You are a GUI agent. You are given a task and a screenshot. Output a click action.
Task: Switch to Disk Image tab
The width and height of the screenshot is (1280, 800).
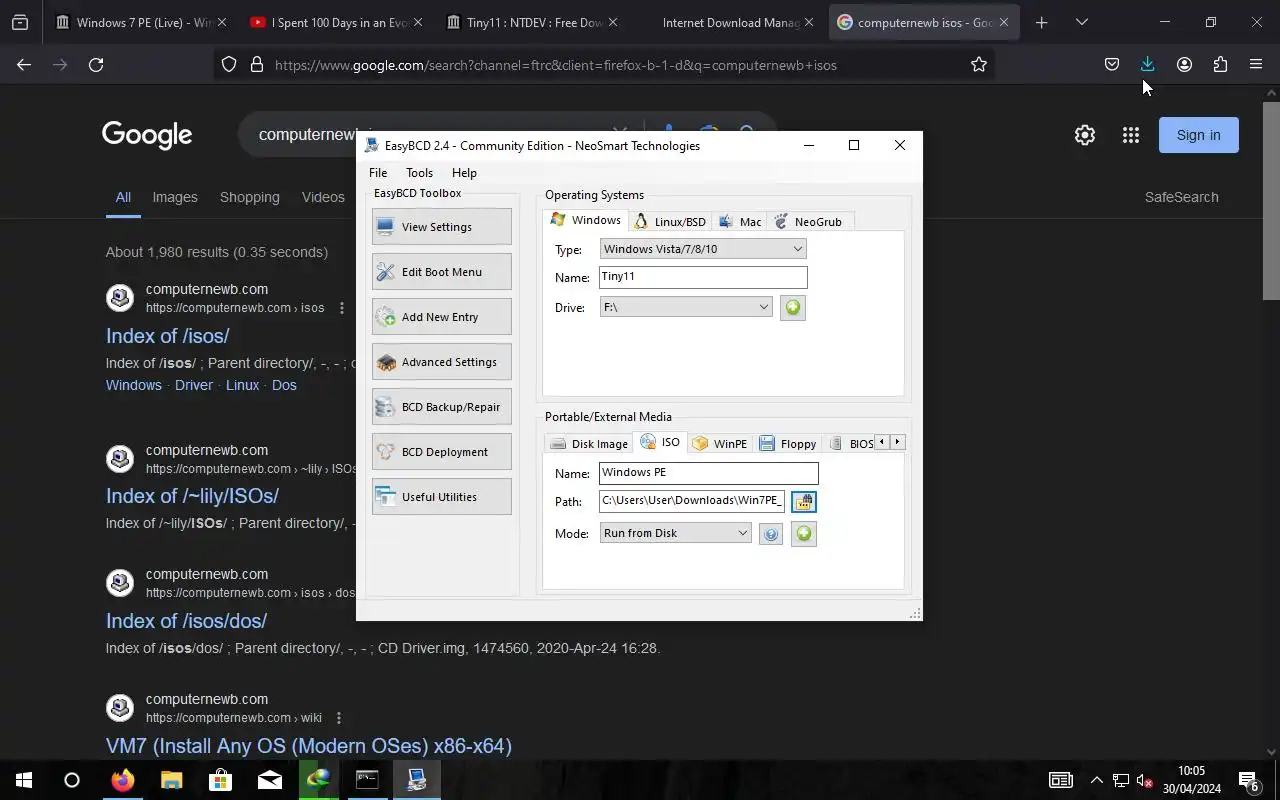(x=589, y=444)
